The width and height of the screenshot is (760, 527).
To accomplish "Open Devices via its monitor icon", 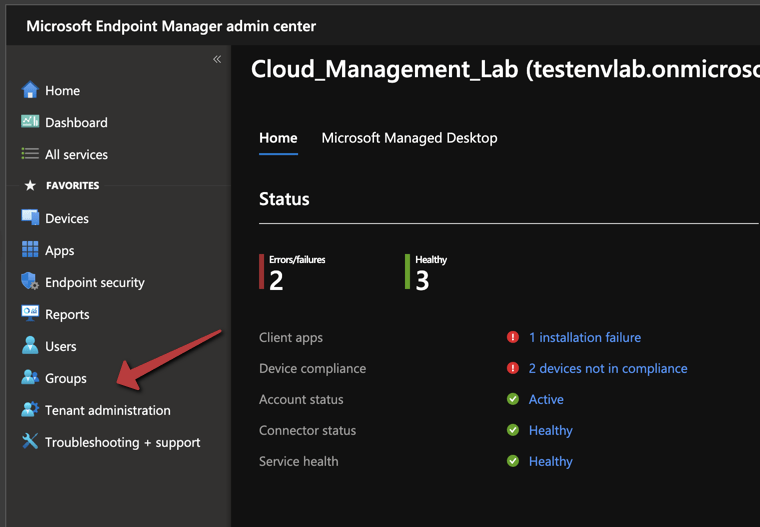I will (x=30, y=218).
